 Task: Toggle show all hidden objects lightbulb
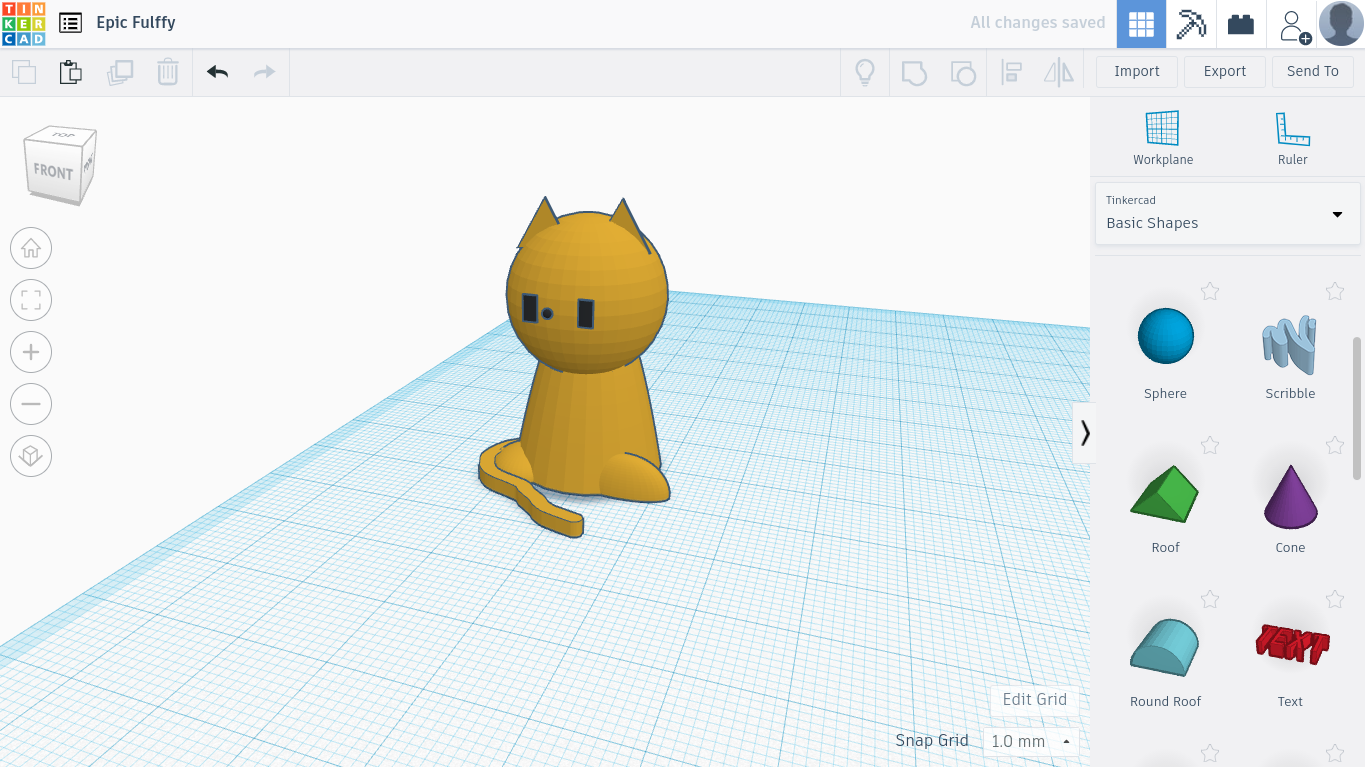(x=864, y=72)
